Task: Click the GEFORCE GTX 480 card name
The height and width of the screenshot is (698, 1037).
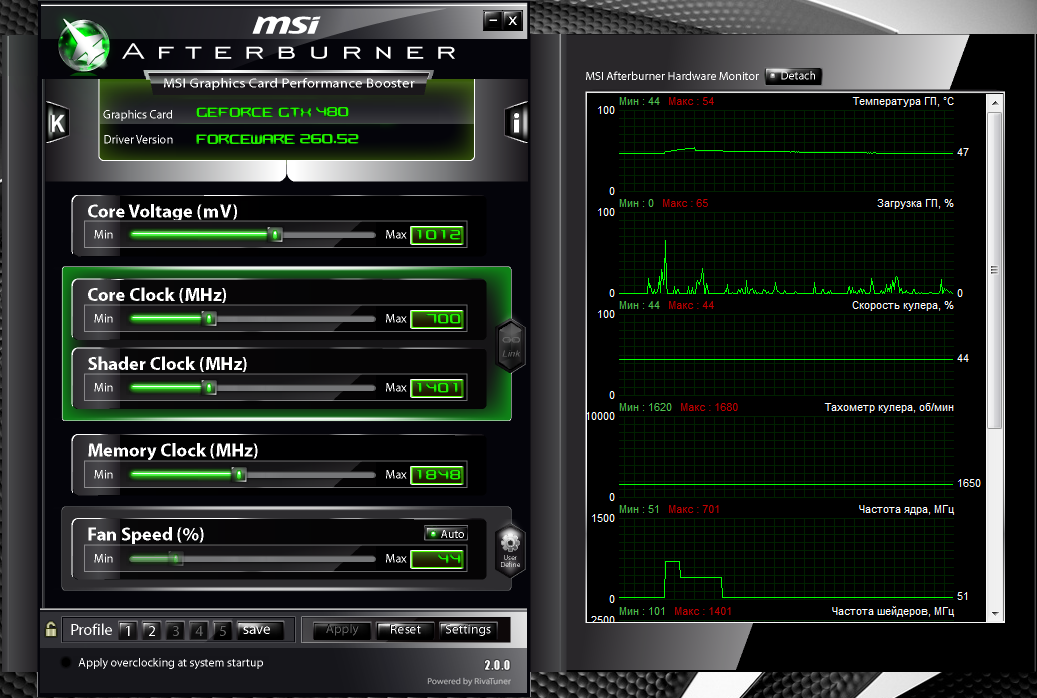Action: tap(272, 112)
